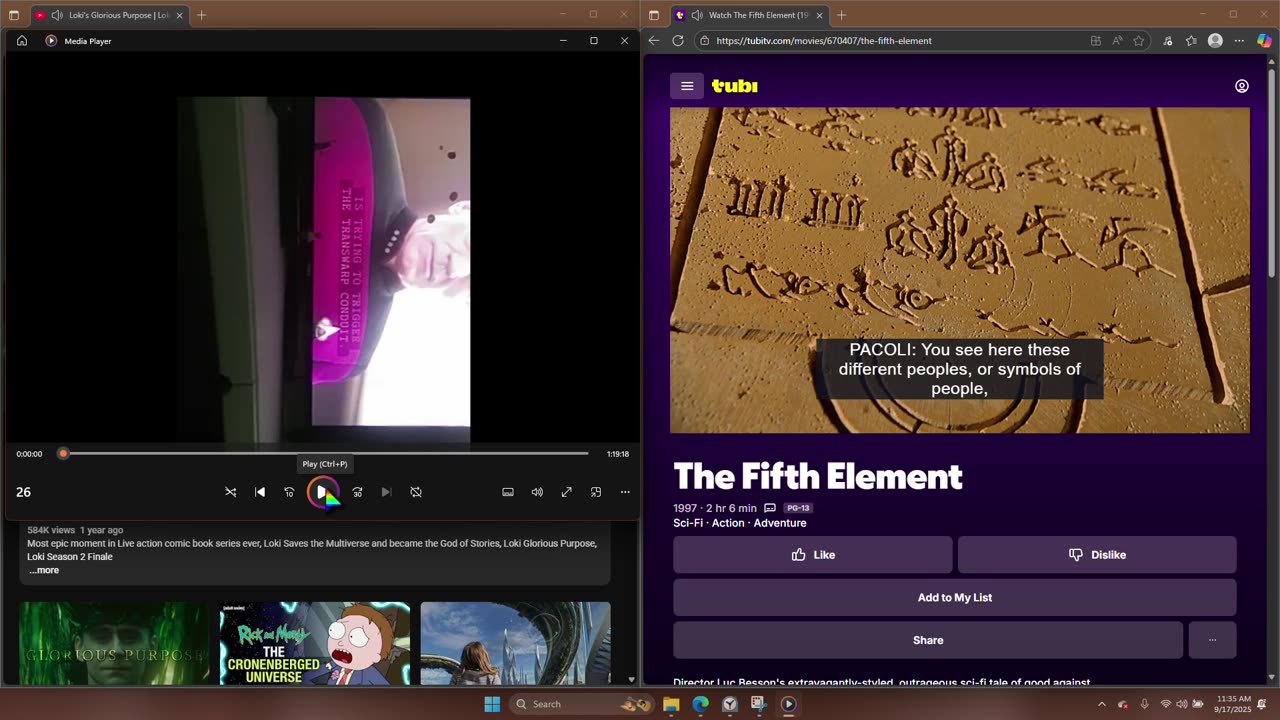This screenshot has width=1280, height=720.
Task: Close the Loki's Glorious Purpose tab
Action: 180,15
